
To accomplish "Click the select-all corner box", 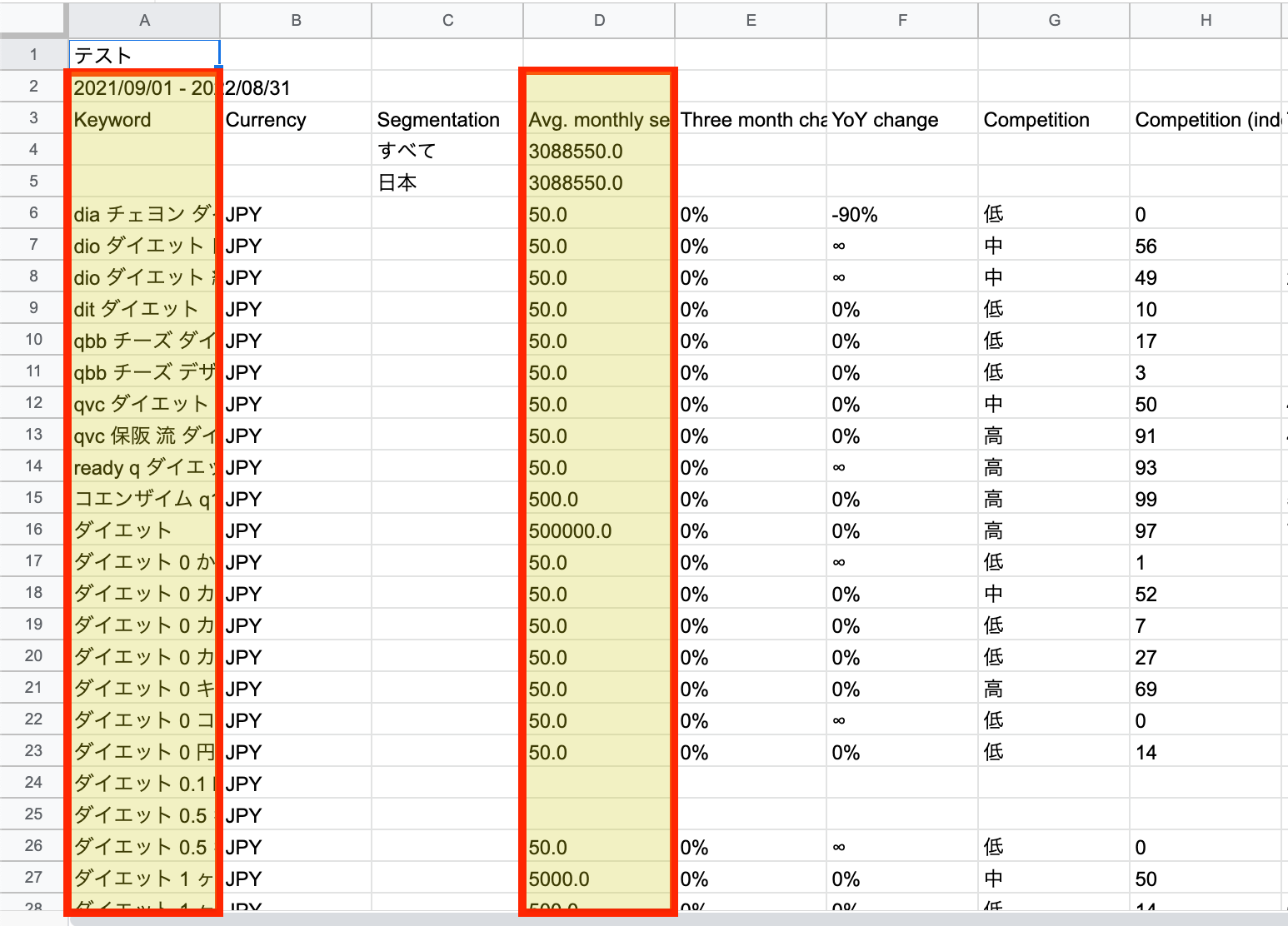I will click(x=33, y=20).
